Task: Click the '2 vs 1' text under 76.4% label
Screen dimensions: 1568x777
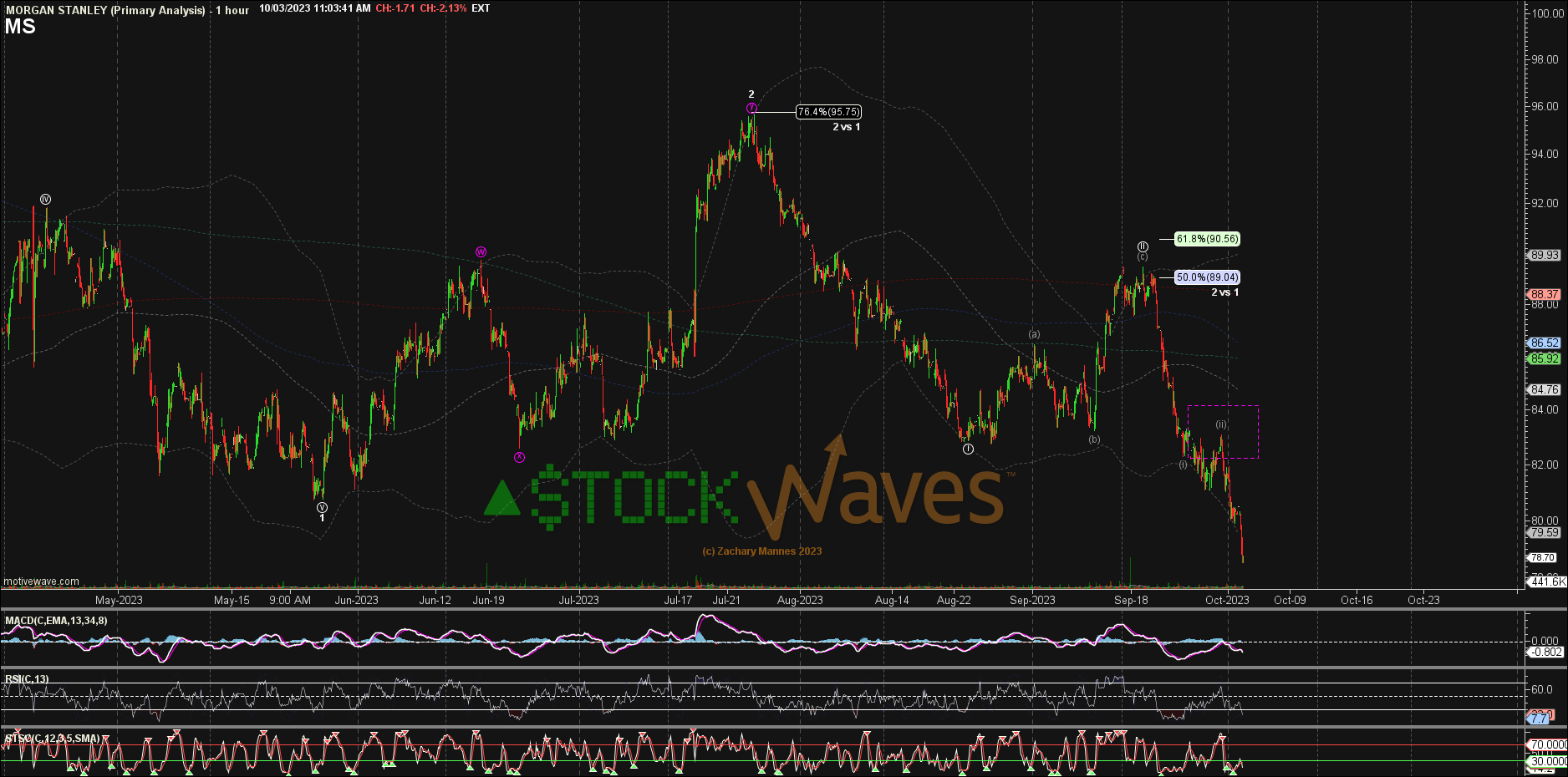Action: click(846, 127)
